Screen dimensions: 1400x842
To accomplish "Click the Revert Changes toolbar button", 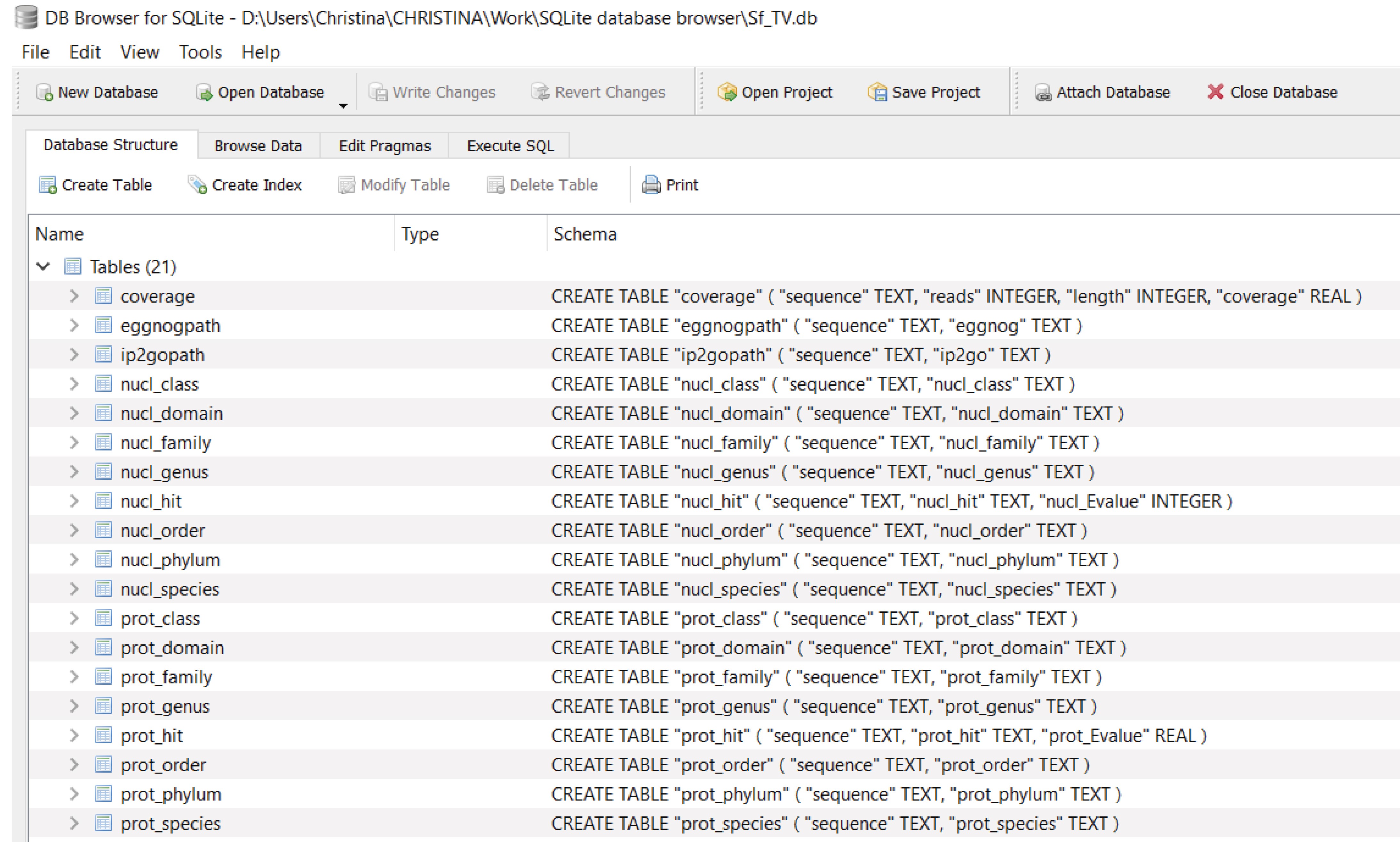I will [598, 92].
